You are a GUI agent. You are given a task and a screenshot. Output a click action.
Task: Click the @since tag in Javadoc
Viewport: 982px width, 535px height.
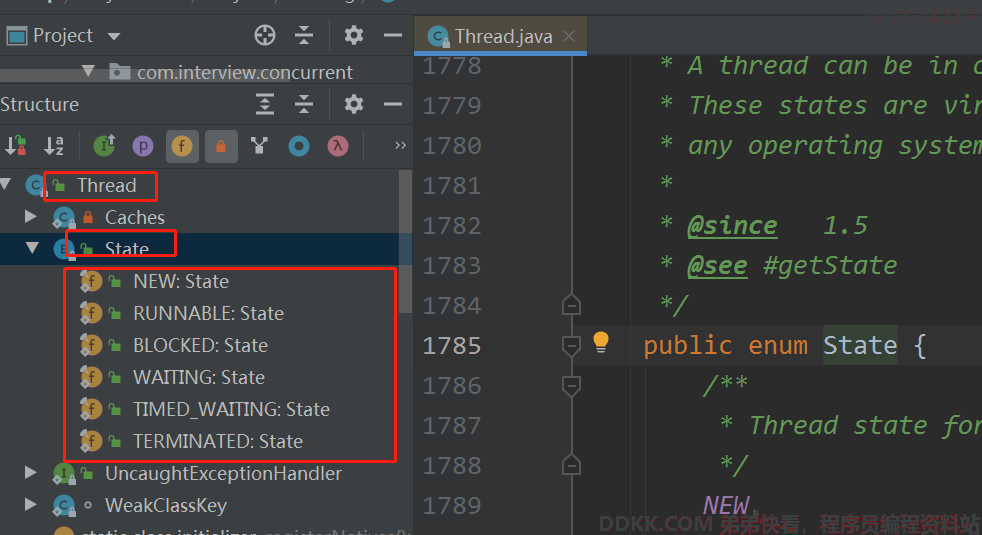click(x=732, y=226)
